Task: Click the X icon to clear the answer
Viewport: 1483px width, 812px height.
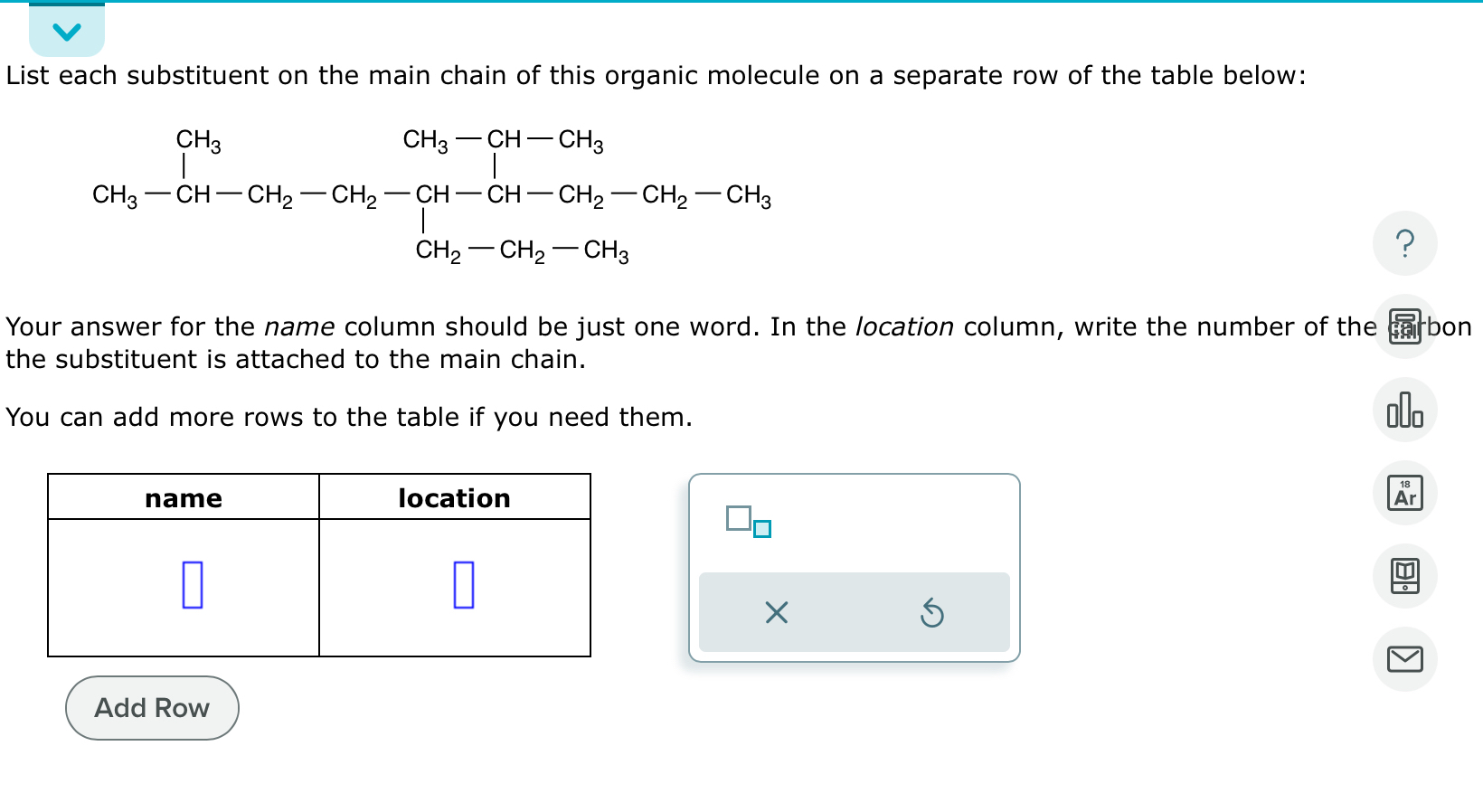Action: point(775,614)
